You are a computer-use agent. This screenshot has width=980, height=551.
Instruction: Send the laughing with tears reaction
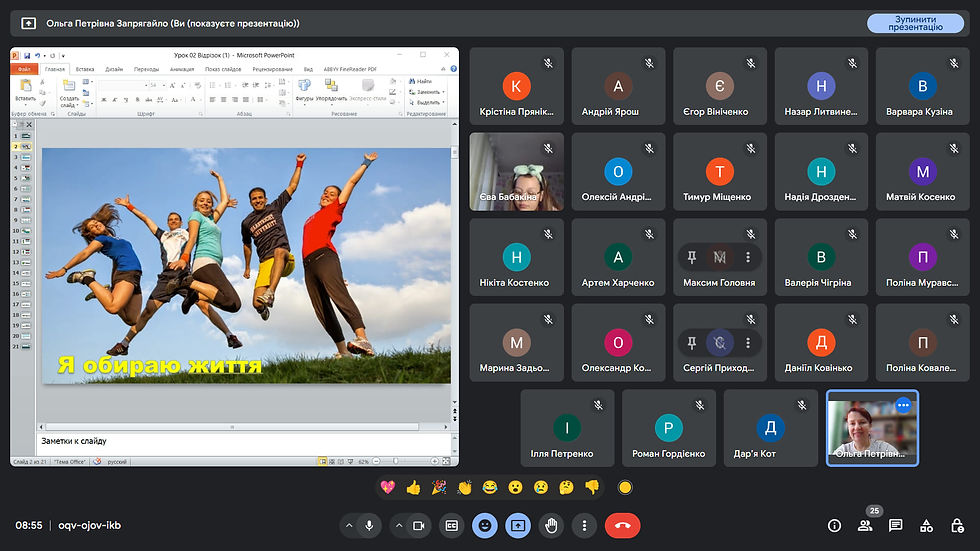[x=490, y=487]
